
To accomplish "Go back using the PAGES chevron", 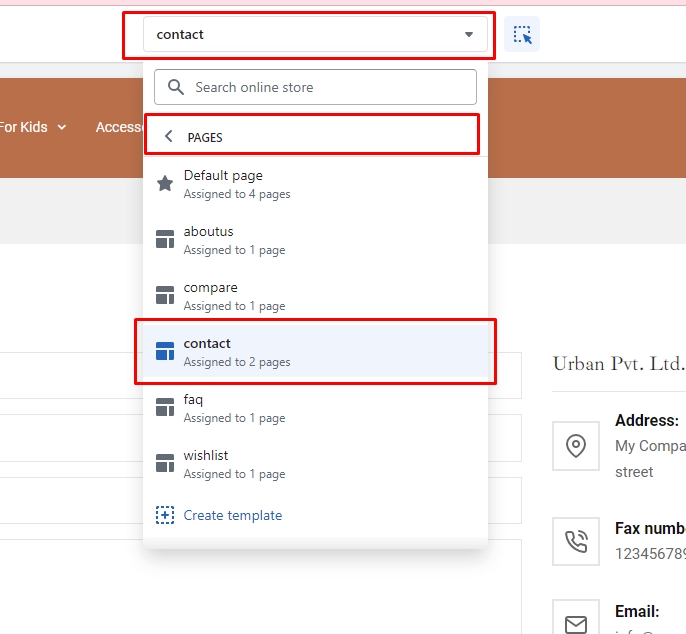I will [168, 136].
